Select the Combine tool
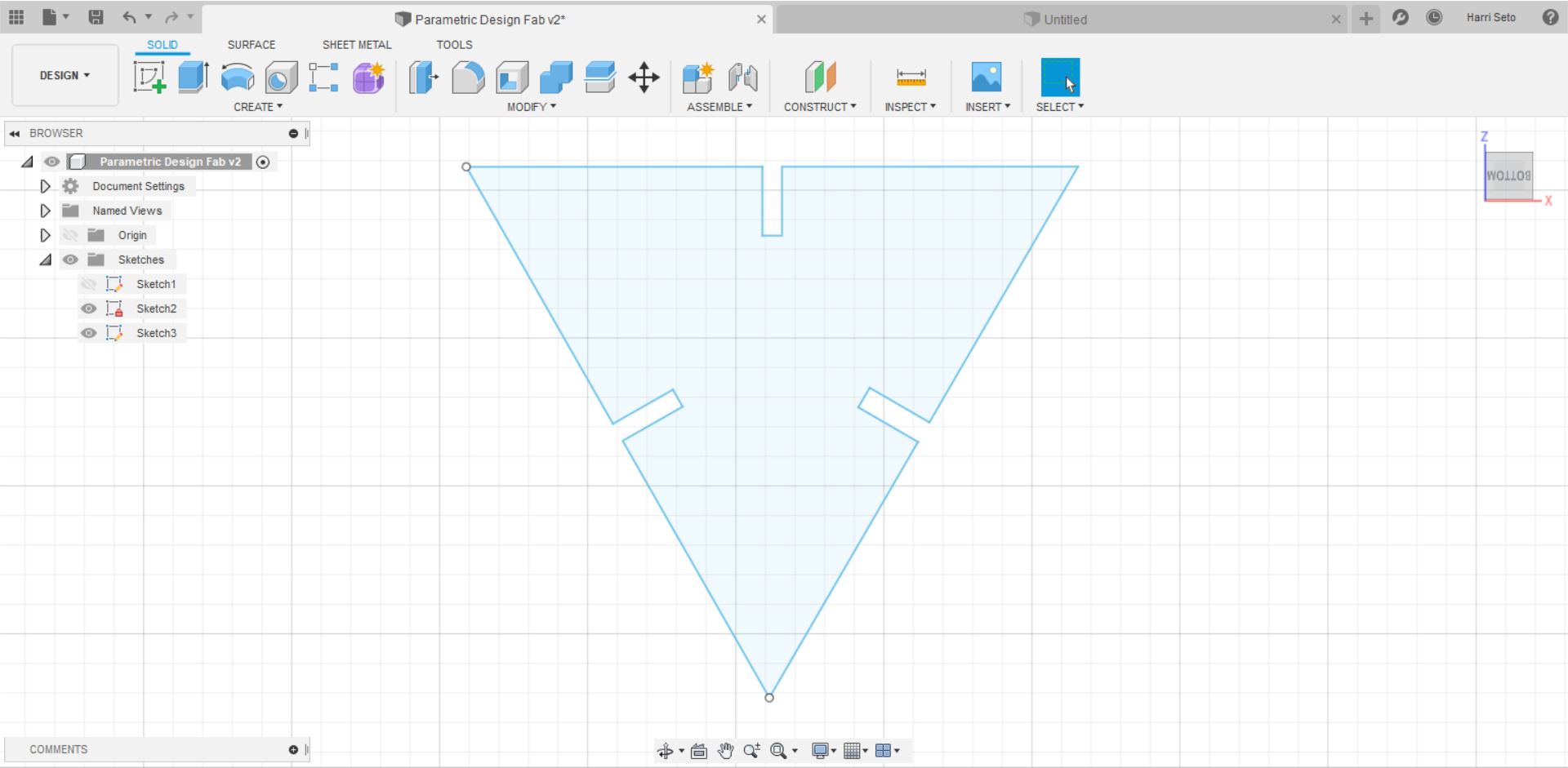The width and height of the screenshot is (1568, 768). point(556,78)
